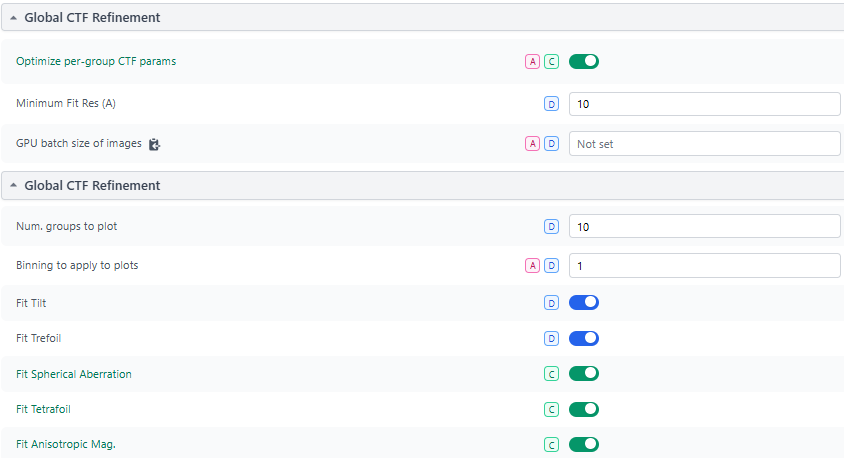844x458 pixels.
Task: Collapse the top Global CTF Refinement section
Action: click(14, 18)
